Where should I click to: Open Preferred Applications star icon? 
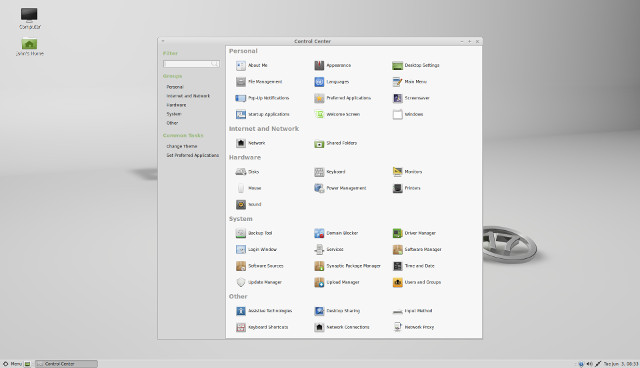[319, 98]
